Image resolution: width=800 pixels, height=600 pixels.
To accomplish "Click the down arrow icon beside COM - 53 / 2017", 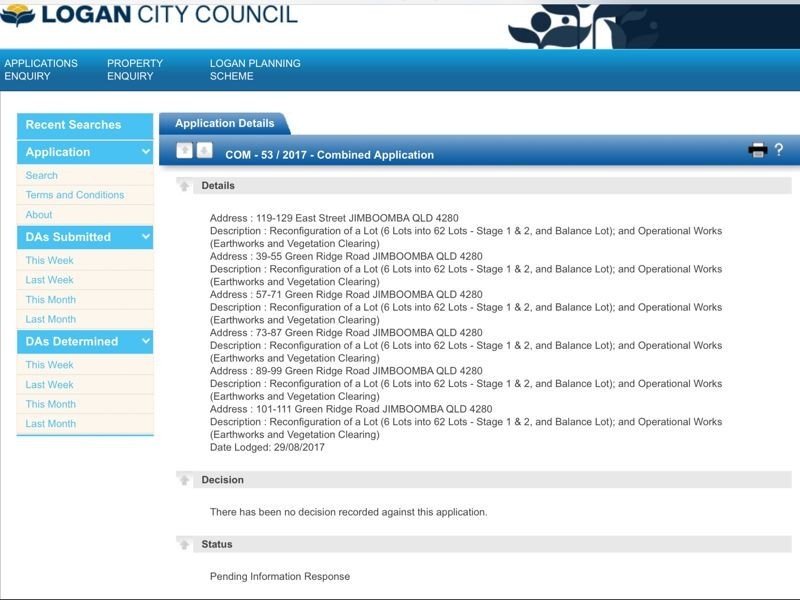I will 204,151.
